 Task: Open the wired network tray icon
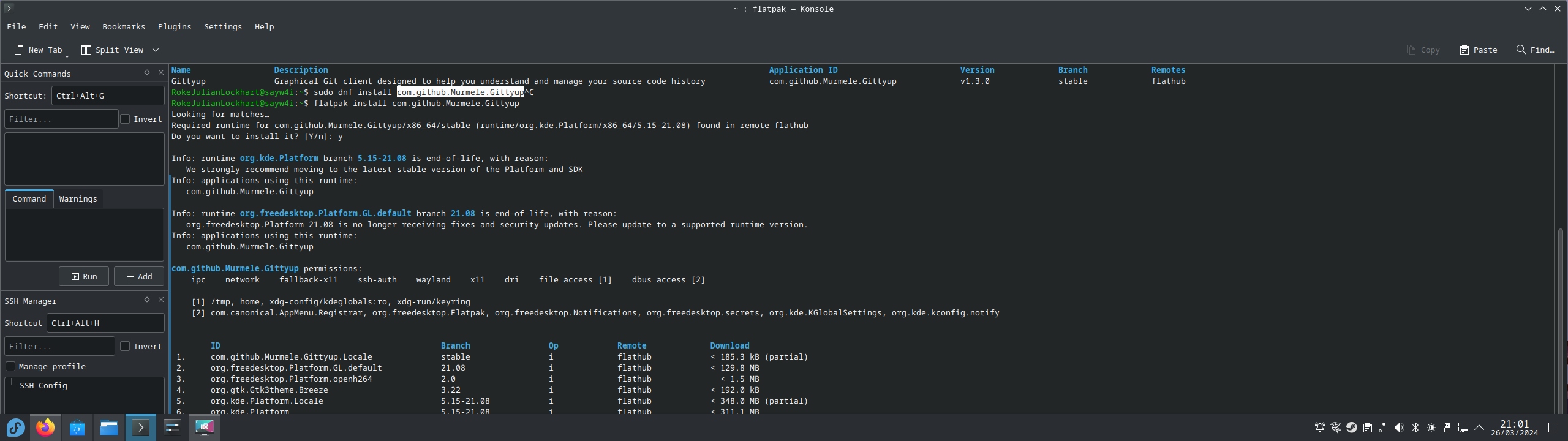1463,428
